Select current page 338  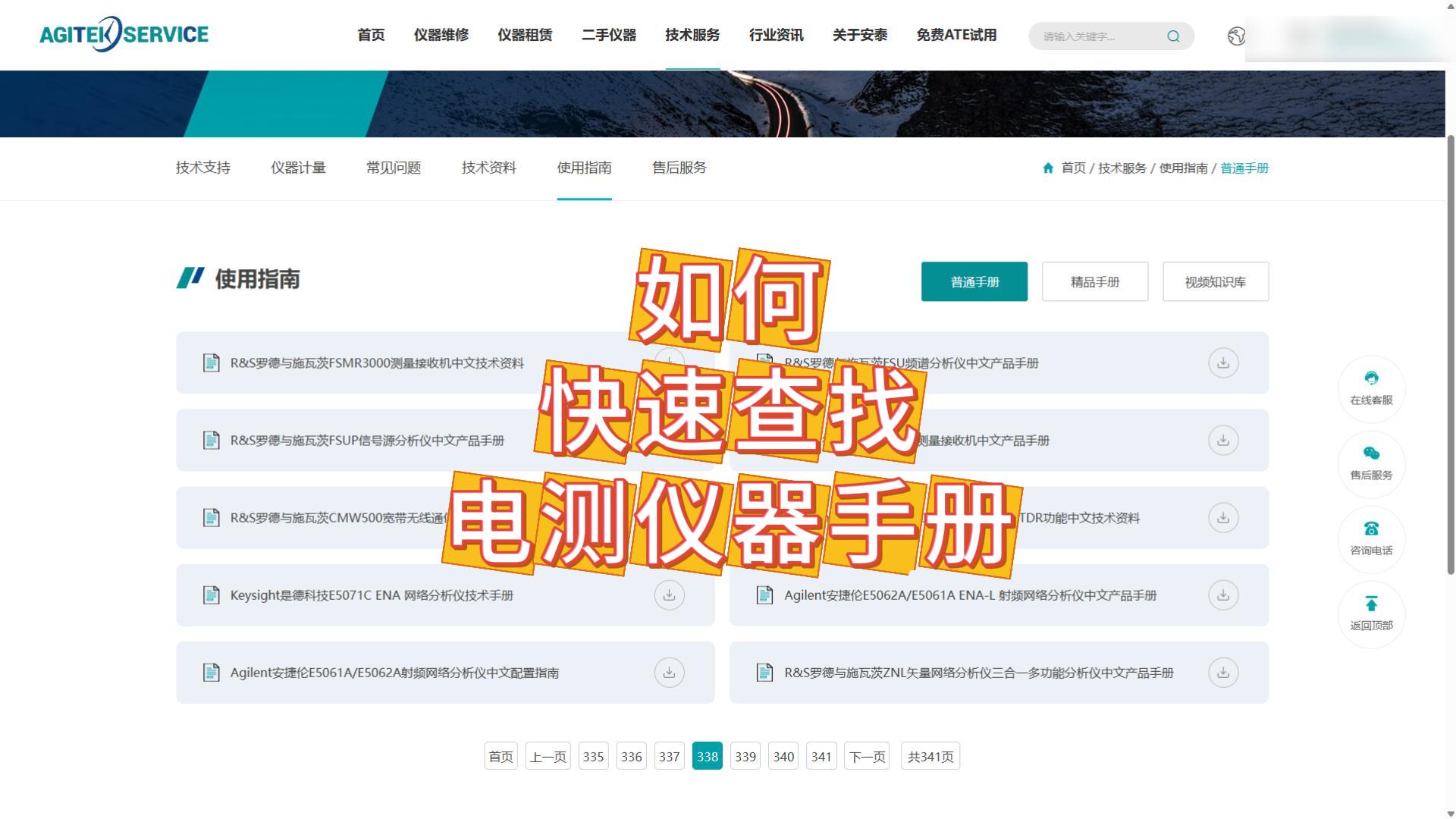(x=708, y=756)
